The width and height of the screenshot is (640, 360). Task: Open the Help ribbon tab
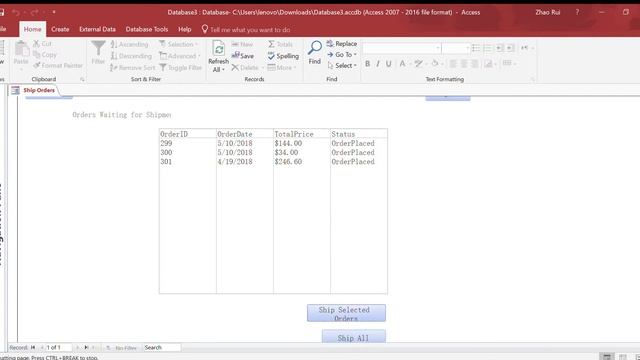coord(184,29)
